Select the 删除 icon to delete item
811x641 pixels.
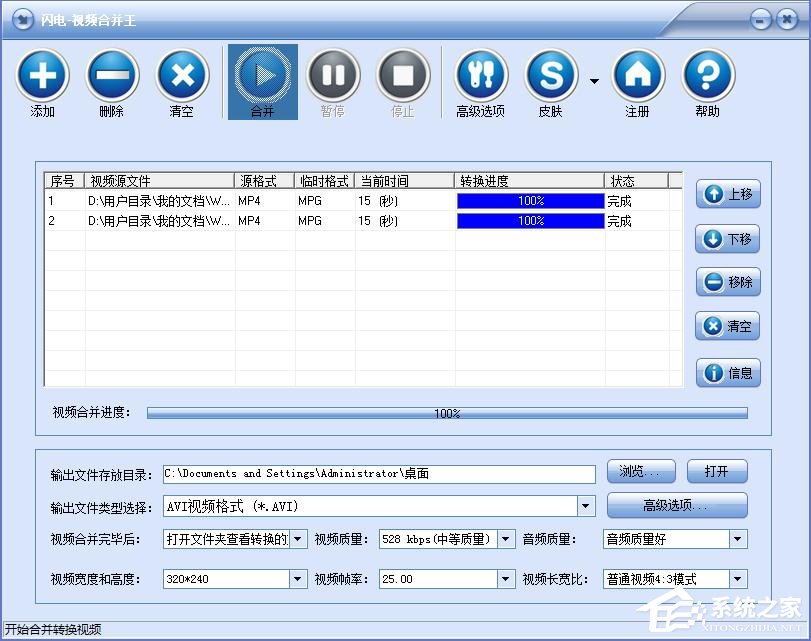click(112, 75)
